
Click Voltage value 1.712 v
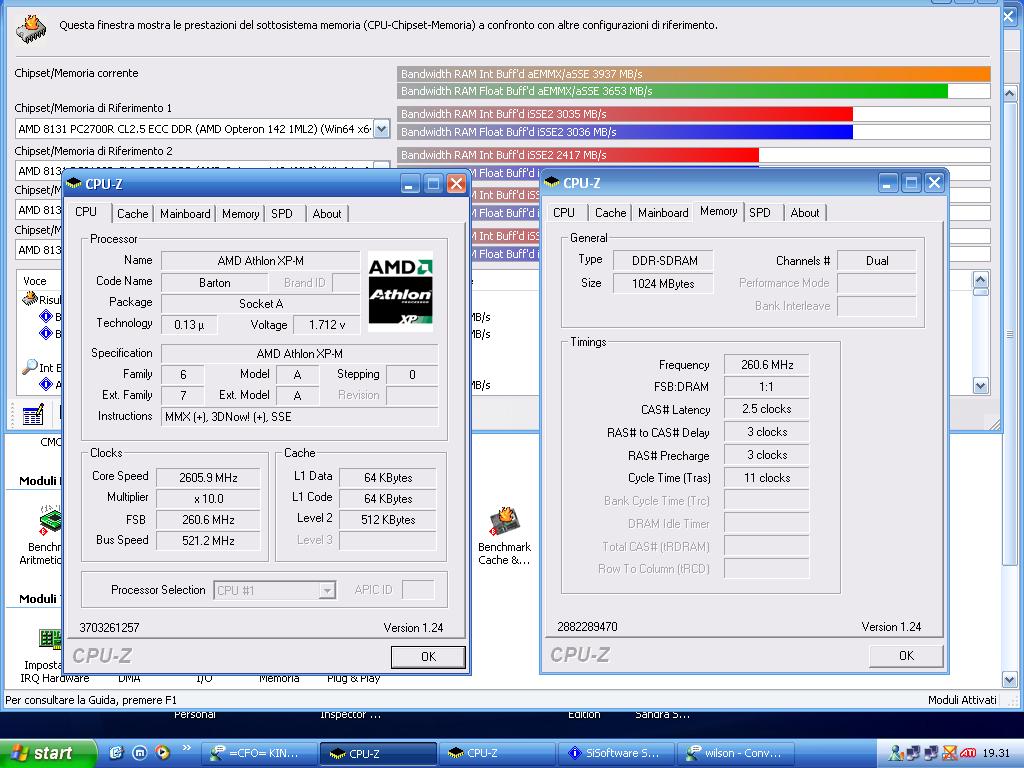[x=327, y=325]
